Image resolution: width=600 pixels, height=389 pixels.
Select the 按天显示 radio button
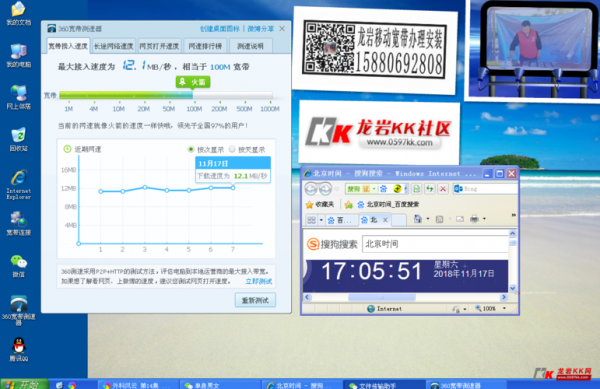pos(232,149)
